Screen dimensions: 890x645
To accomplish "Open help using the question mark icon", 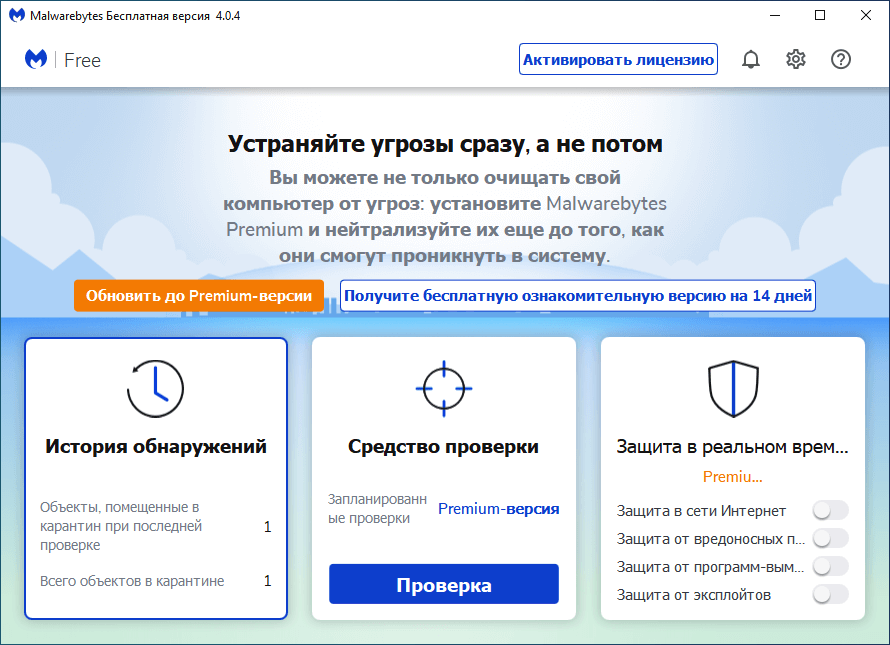I will coord(841,59).
